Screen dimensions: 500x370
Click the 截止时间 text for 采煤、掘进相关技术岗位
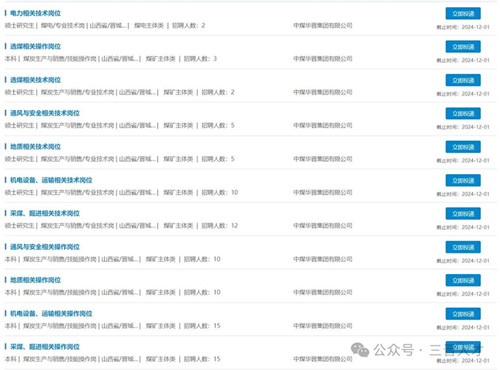click(x=463, y=227)
